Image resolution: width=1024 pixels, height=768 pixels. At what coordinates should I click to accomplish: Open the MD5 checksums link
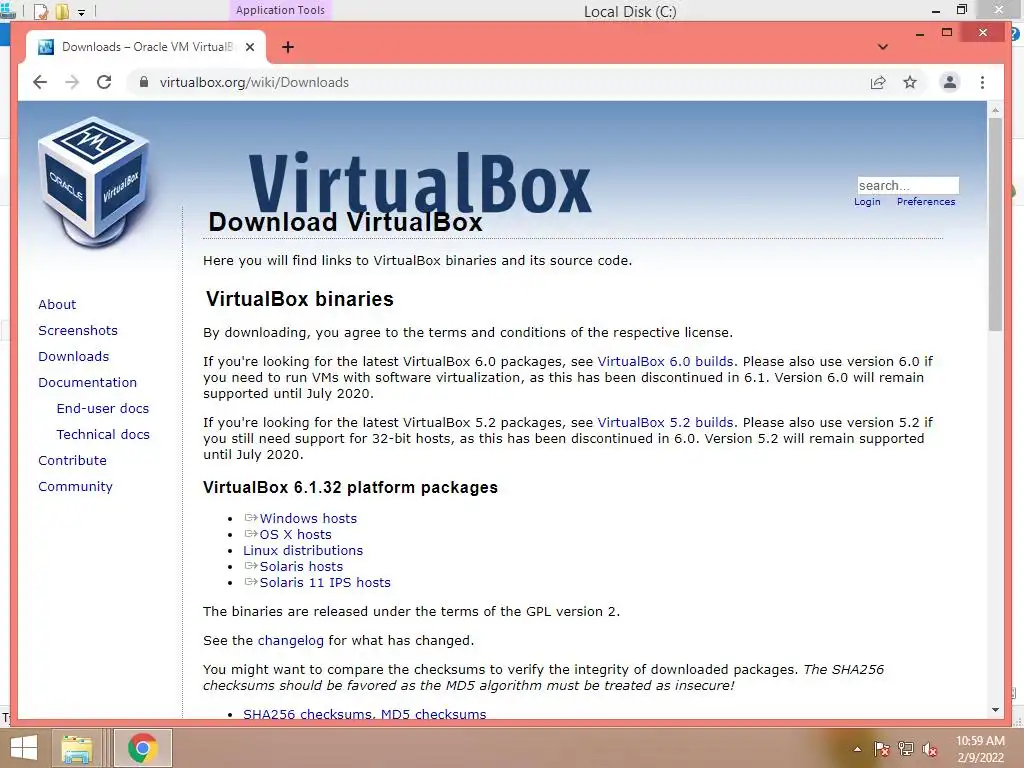click(x=433, y=714)
